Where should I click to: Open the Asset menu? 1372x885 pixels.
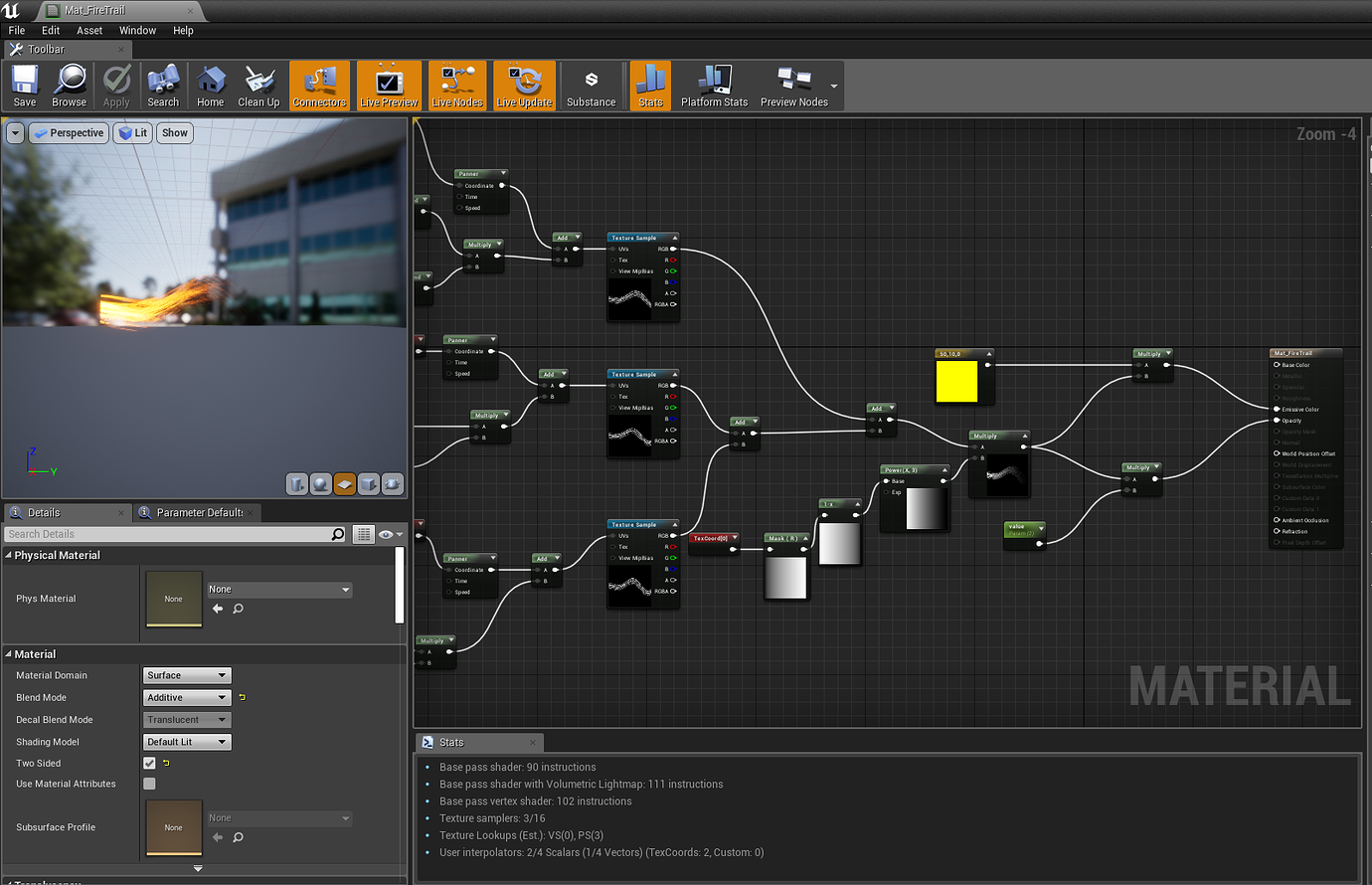89,30
